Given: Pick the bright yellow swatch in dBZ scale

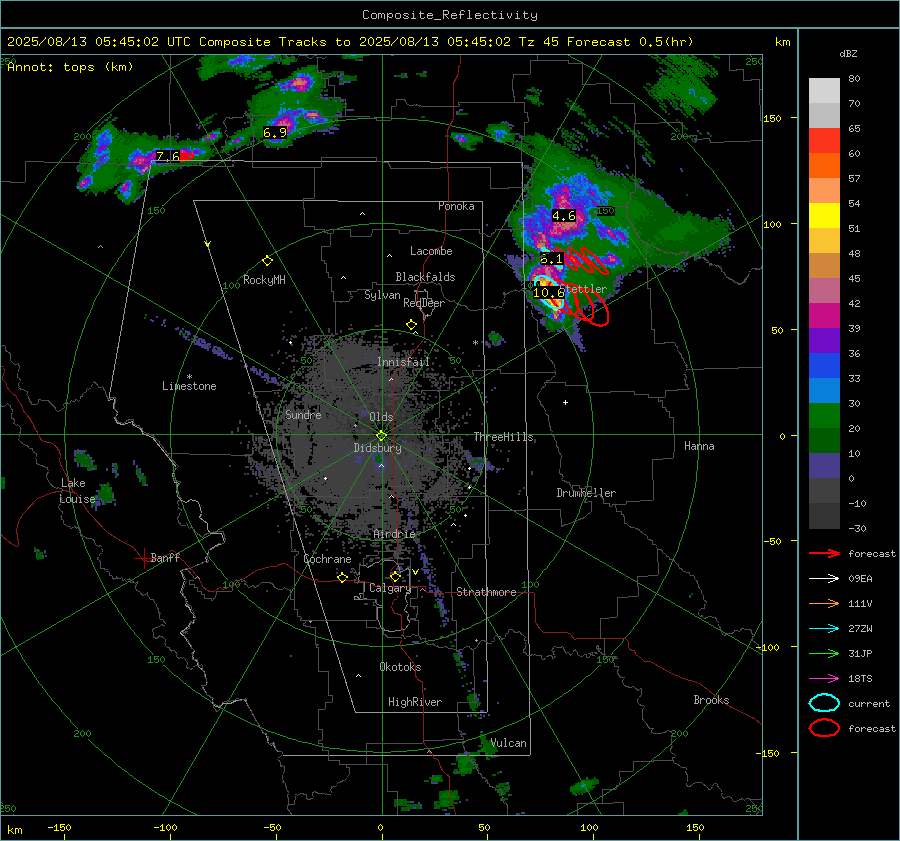Looking at the screenshot, I should pyautogui.click(x=824, y=216).
